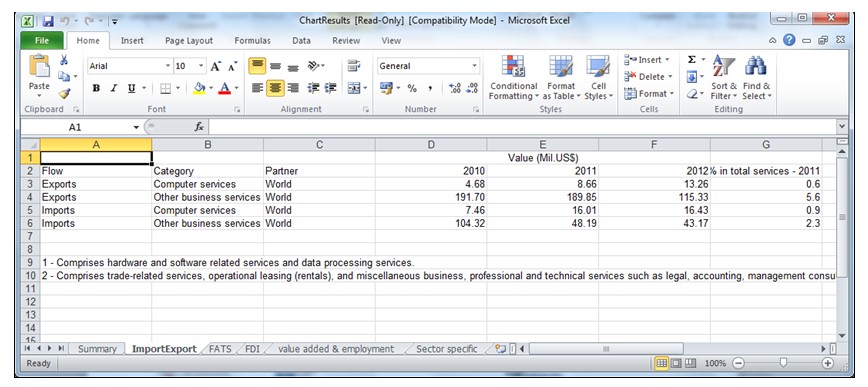Expand the Name Box dropdown arrow
868x387 pixels.
point(136,127)
